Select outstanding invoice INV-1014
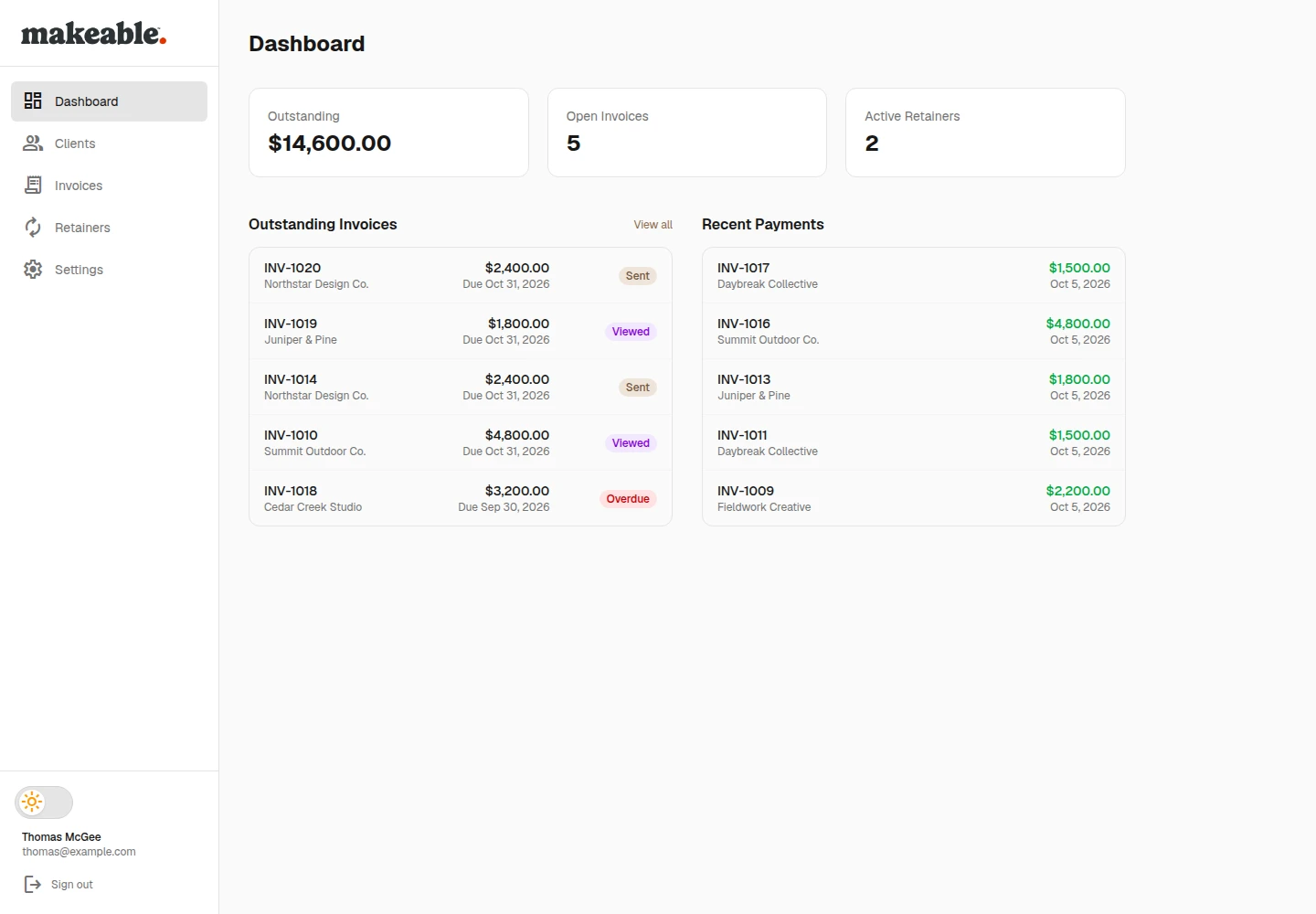This screenshot has height=914, width=1316. coord(461,387)
